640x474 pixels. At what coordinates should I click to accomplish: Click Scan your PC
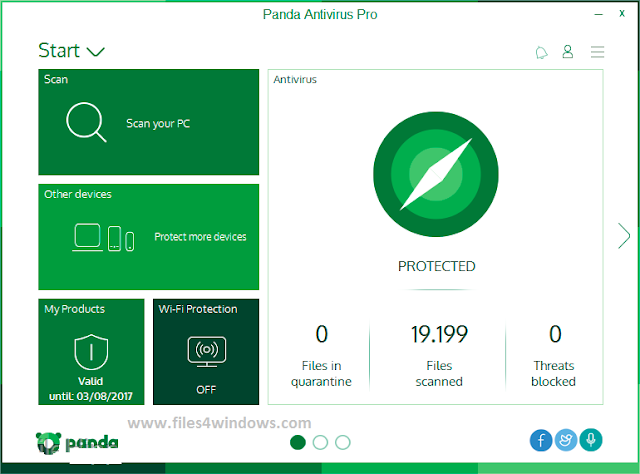(x=158, y=124)
